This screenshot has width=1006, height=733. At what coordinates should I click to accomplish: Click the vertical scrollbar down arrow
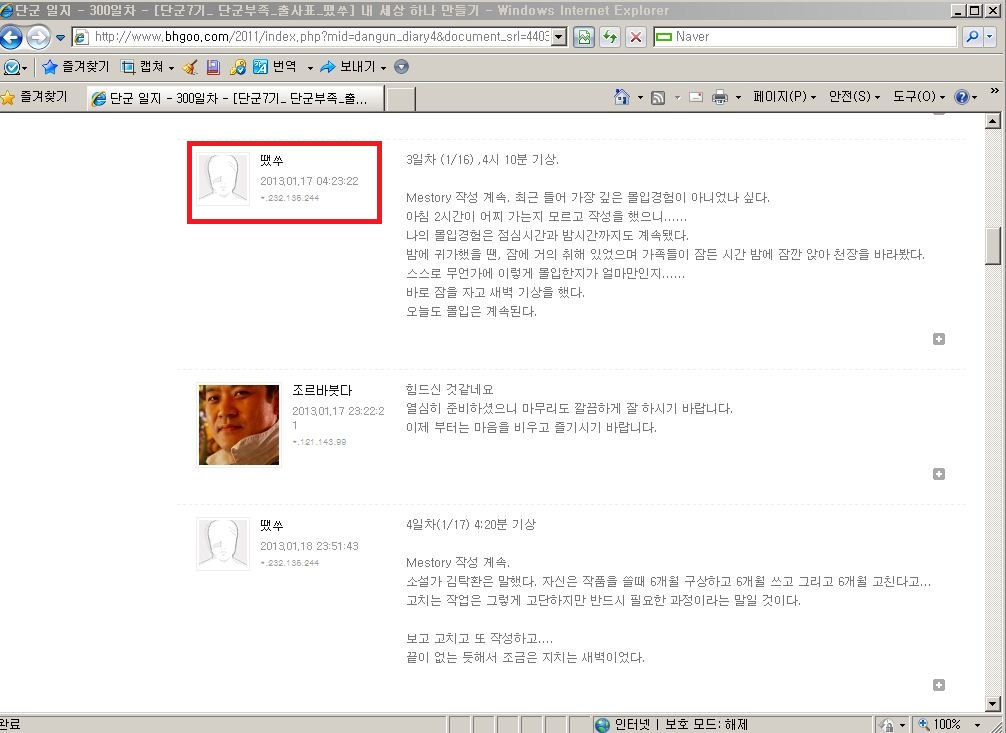tap(993, 704)
